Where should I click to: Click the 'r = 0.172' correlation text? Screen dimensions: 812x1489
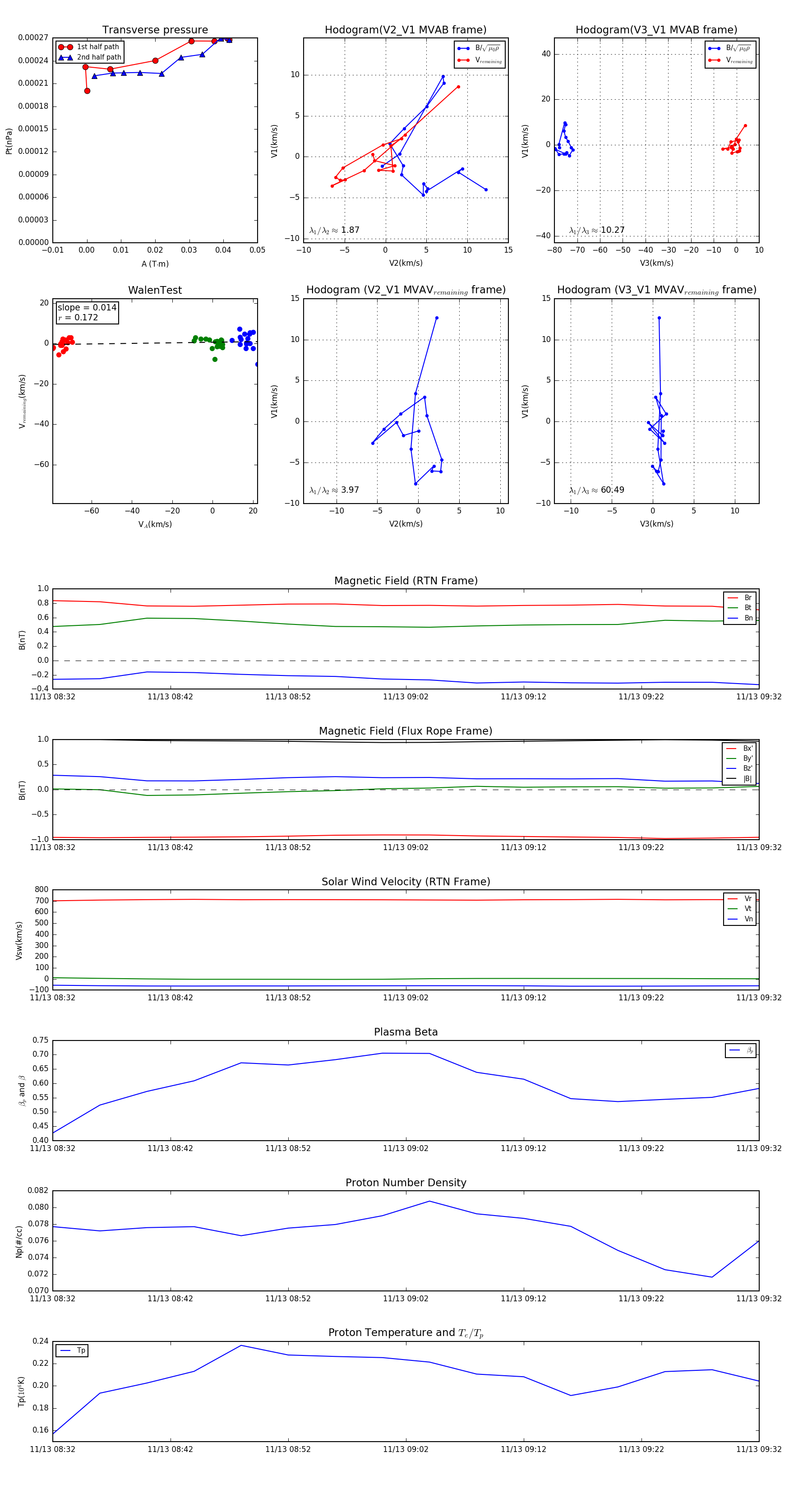tap(78, 317)
